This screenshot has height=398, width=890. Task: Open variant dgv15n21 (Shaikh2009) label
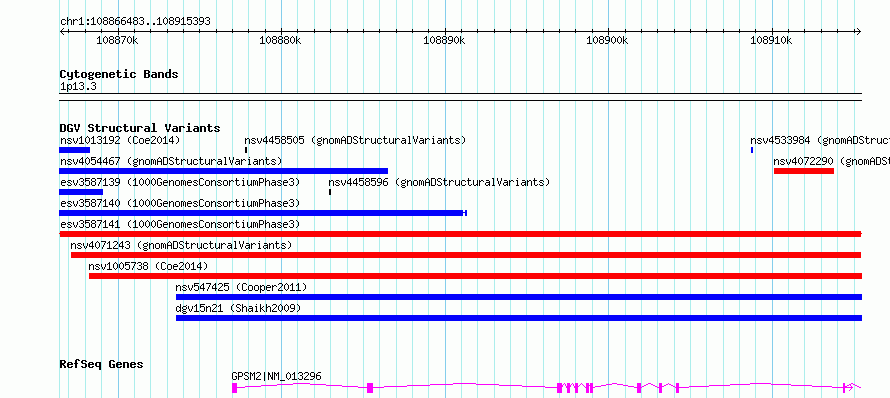[238, 308]
